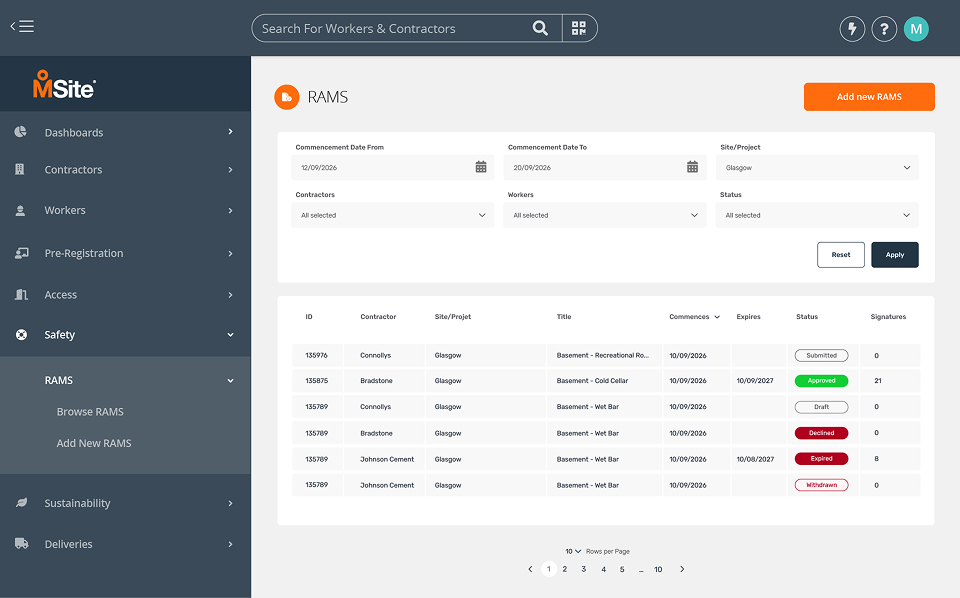960x598 pixels.
Task: Open the Workers filter dropdown
Action: 605,215
